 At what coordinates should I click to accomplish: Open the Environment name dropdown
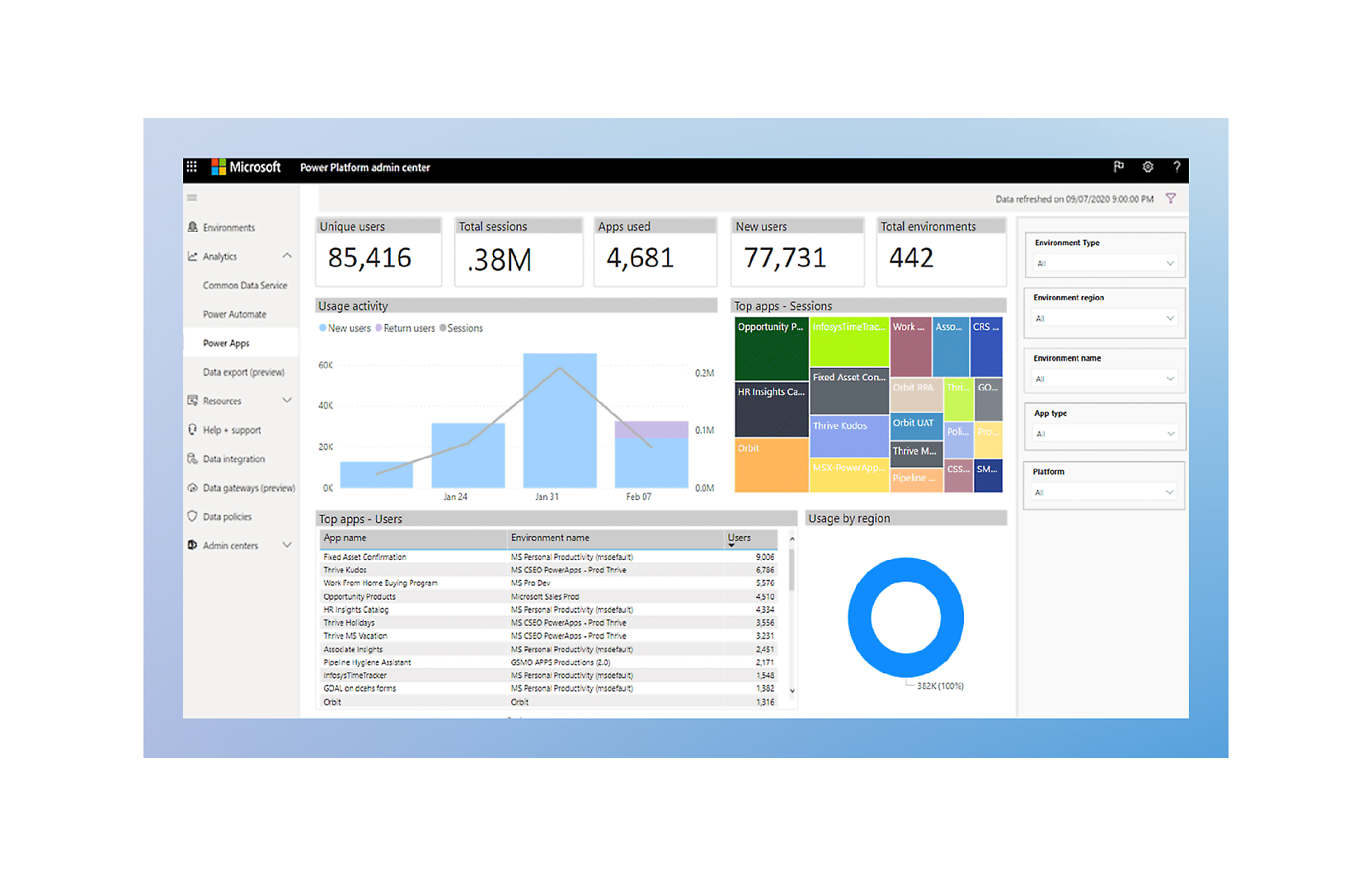1105,379
